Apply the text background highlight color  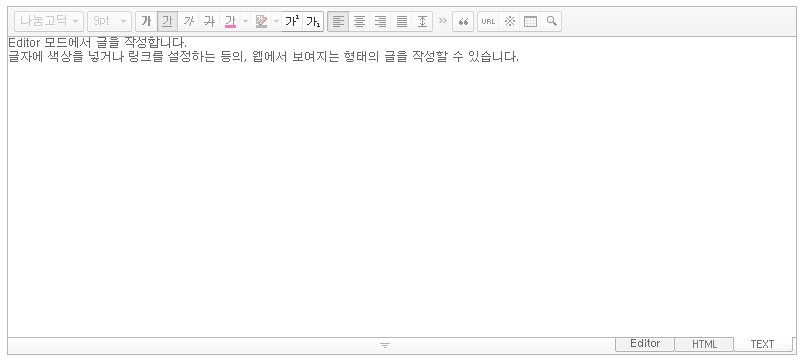261,22
